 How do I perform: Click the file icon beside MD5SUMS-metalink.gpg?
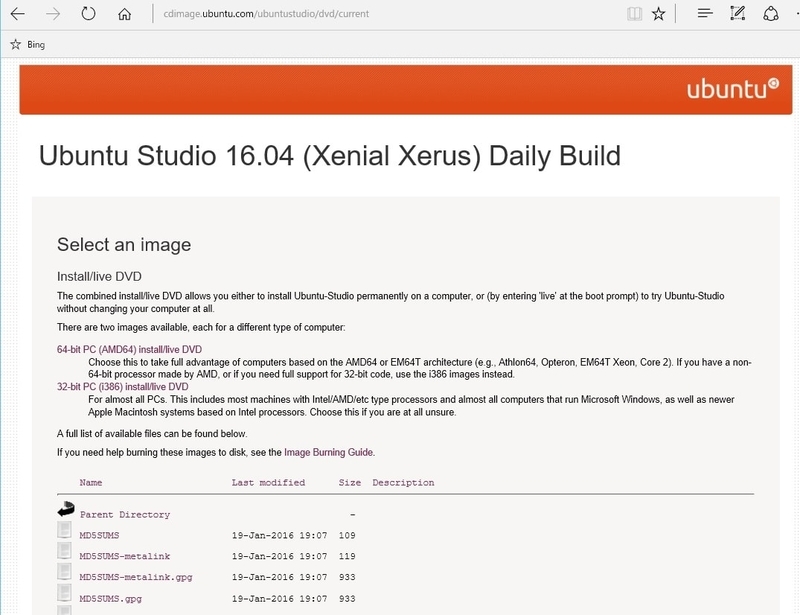(64, 572)
